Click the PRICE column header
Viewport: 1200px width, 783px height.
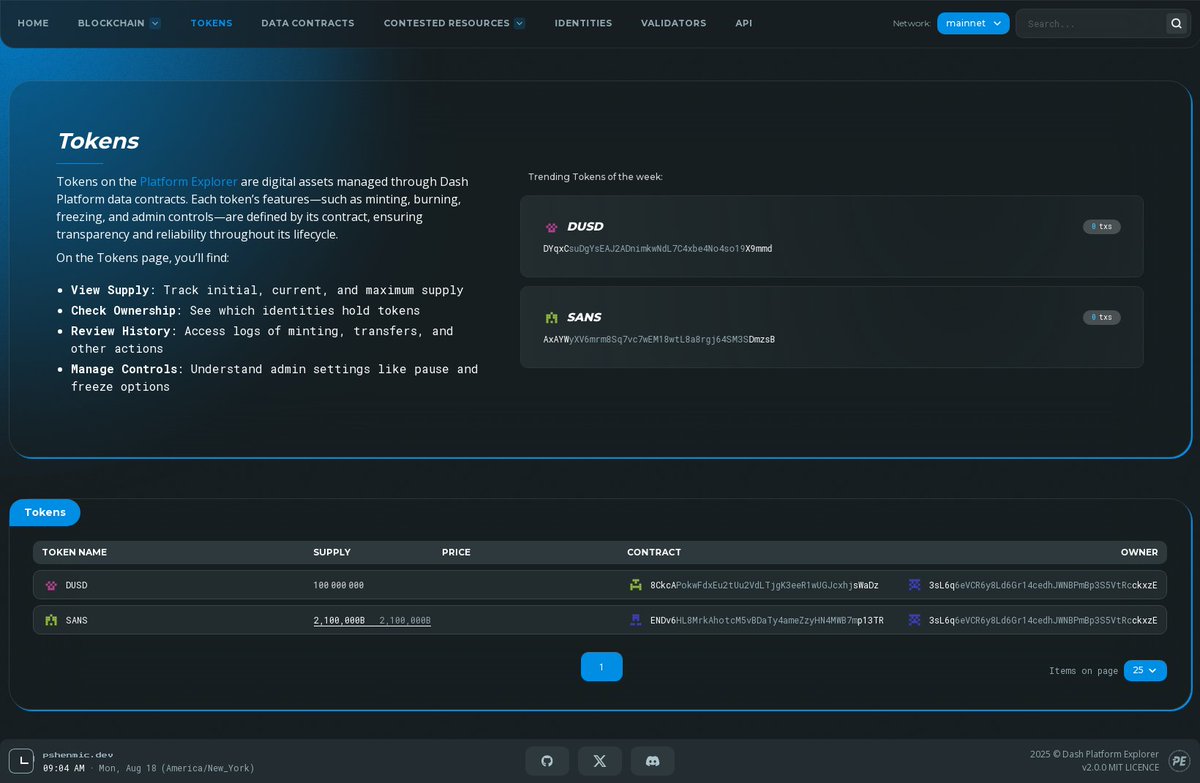[456, 552]
